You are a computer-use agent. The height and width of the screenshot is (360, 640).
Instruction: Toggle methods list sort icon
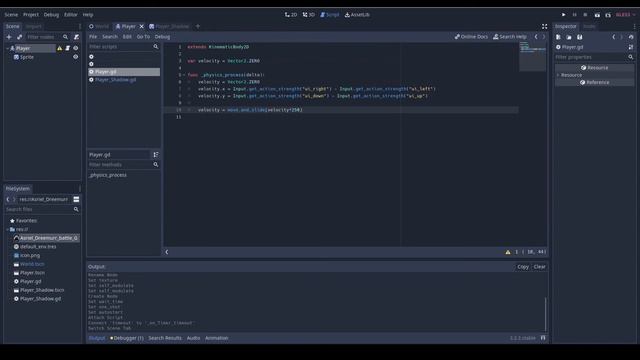click(156, 155)
